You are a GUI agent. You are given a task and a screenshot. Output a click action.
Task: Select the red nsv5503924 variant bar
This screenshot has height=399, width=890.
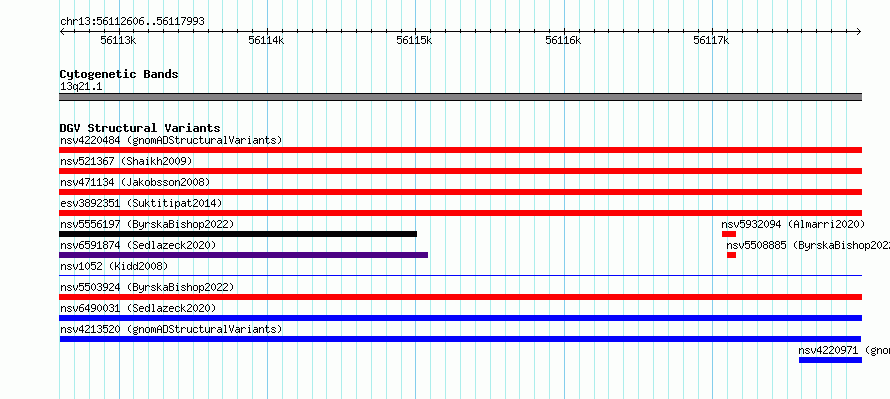pos(460,297)
